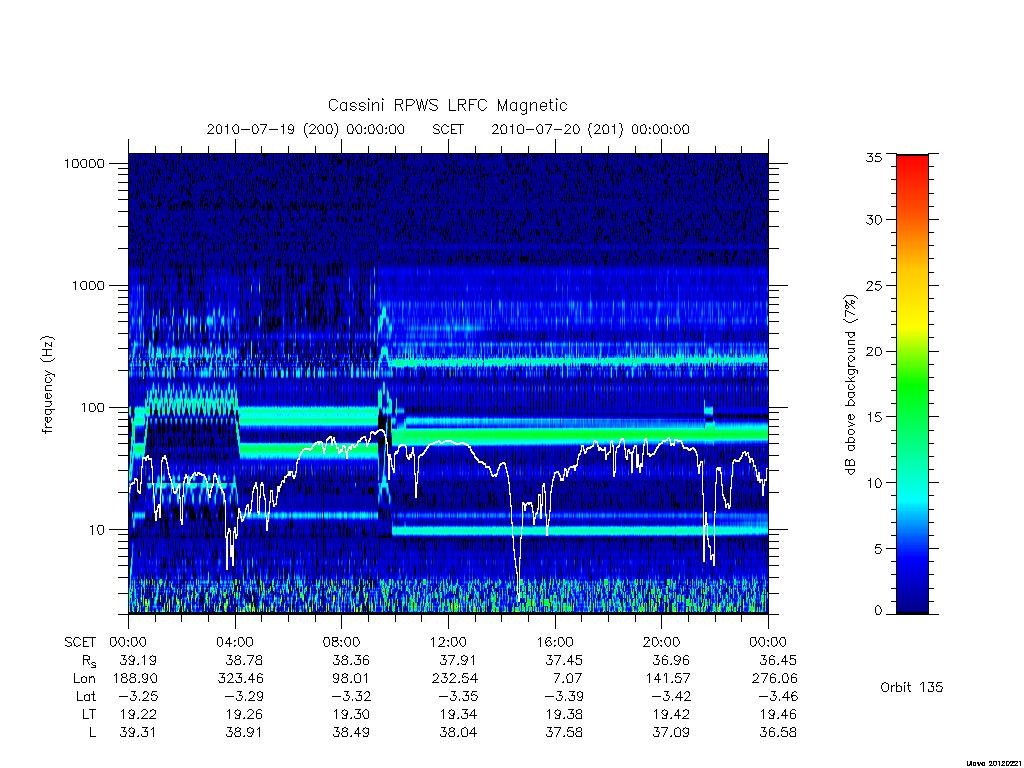Click the 08:00 time axis label
This screenshot has height=768, width=1024.
(x=342, y=642)
